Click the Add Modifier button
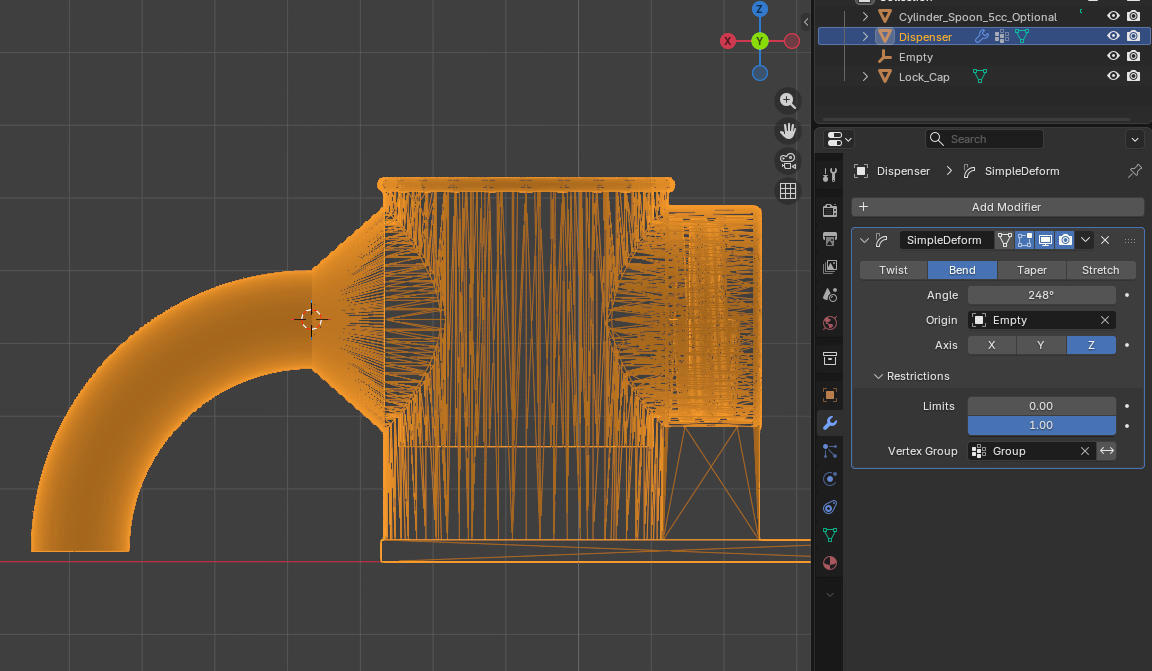 pyautogui.click(x=997, y=207)
